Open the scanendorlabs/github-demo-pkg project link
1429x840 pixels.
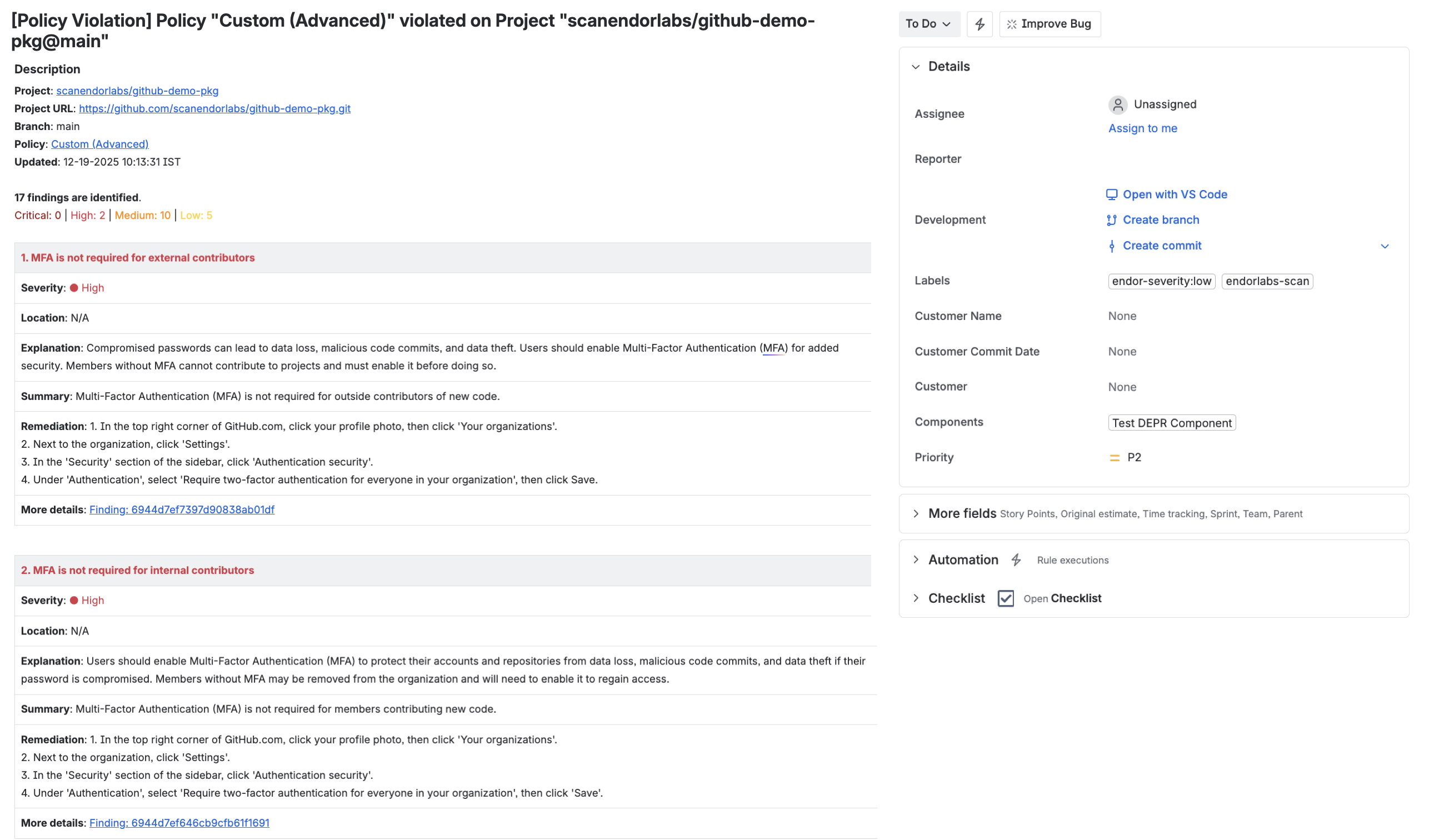(137, 90)
